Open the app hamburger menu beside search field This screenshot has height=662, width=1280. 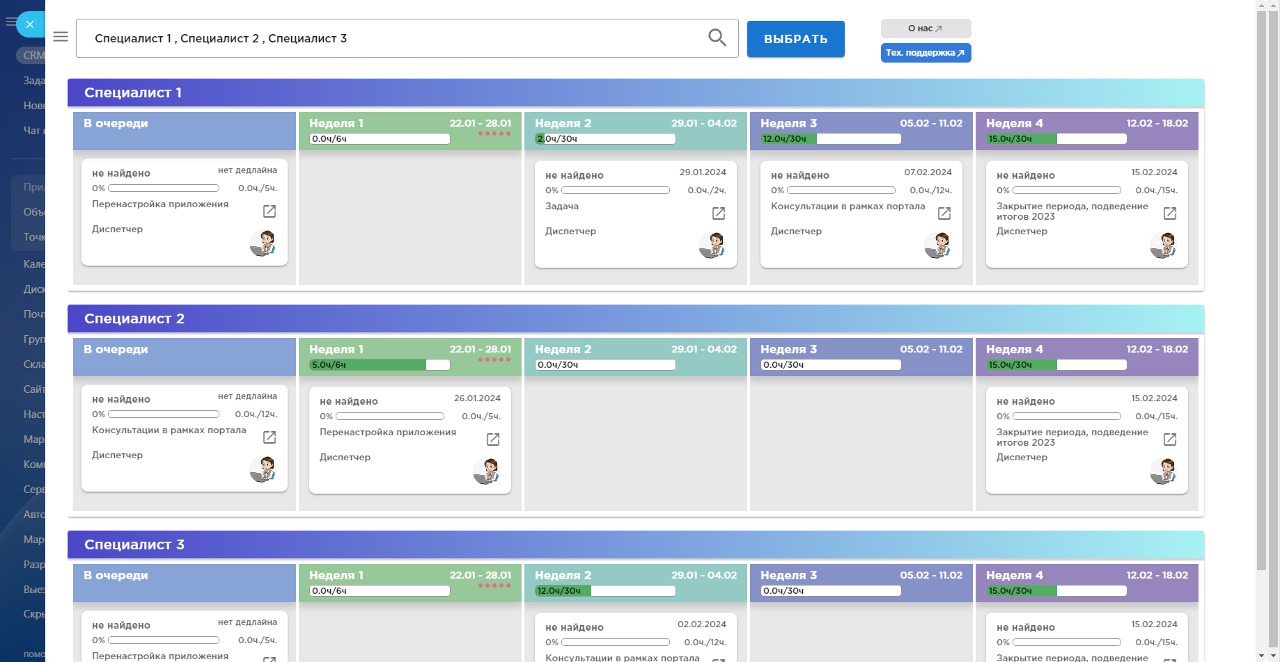[60, 37]
